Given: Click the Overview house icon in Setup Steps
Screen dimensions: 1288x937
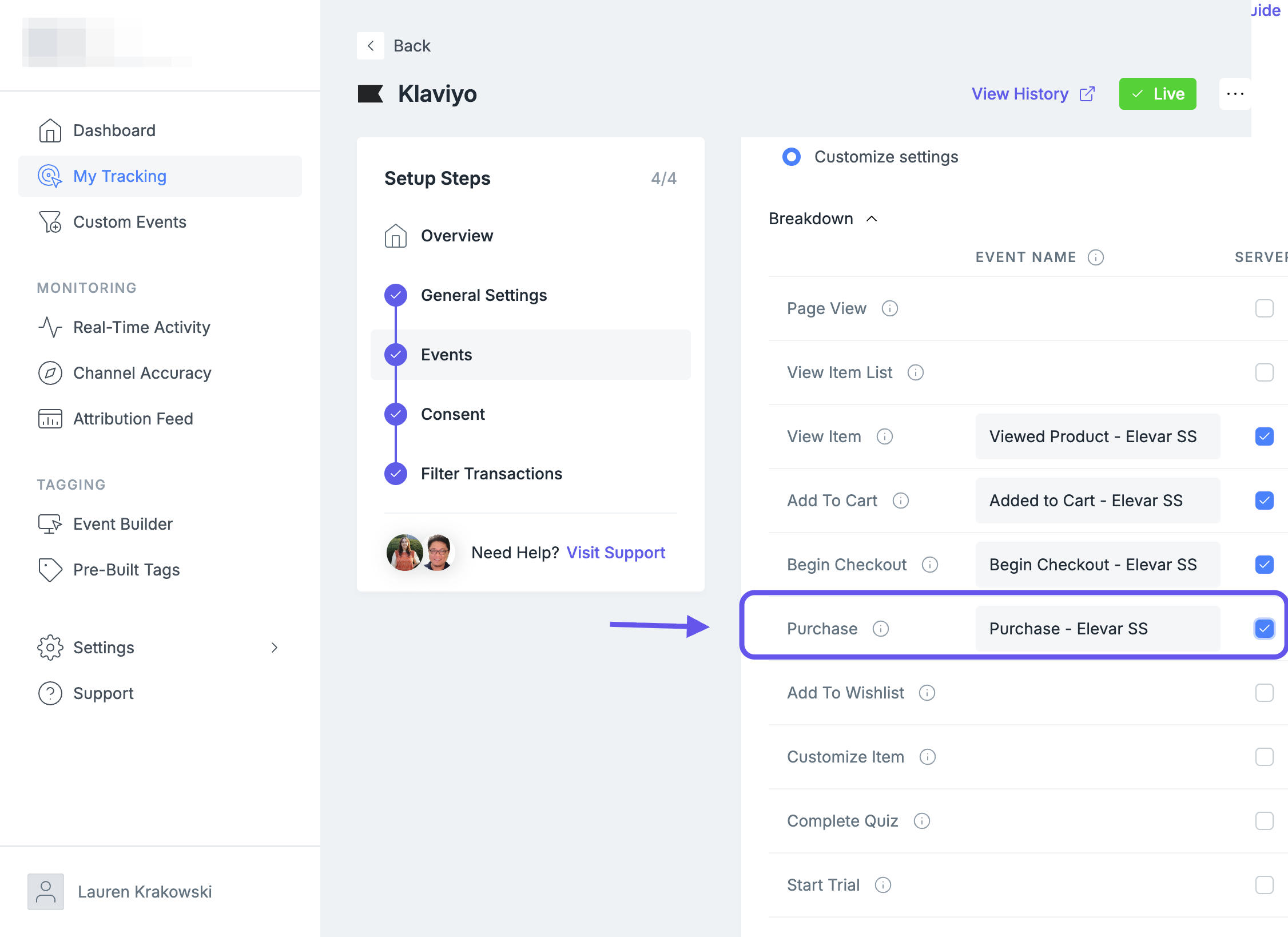Looking at the screenshot, I should pos(396,236).
